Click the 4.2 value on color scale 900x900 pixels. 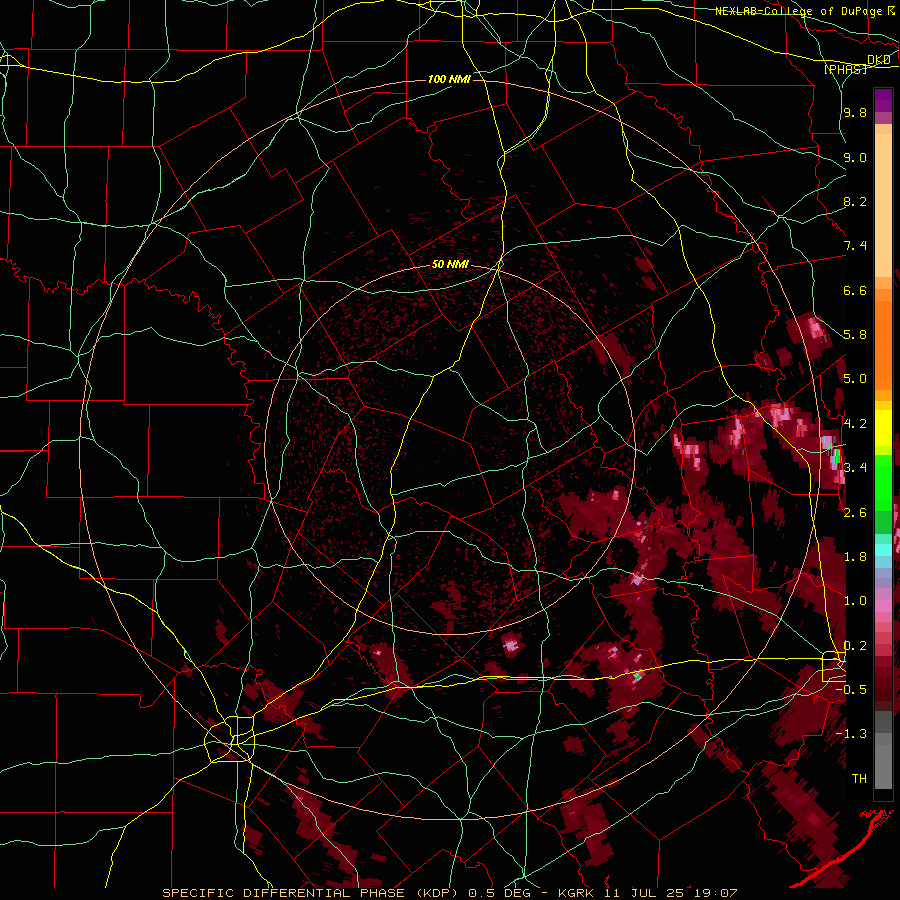[855, 424]
